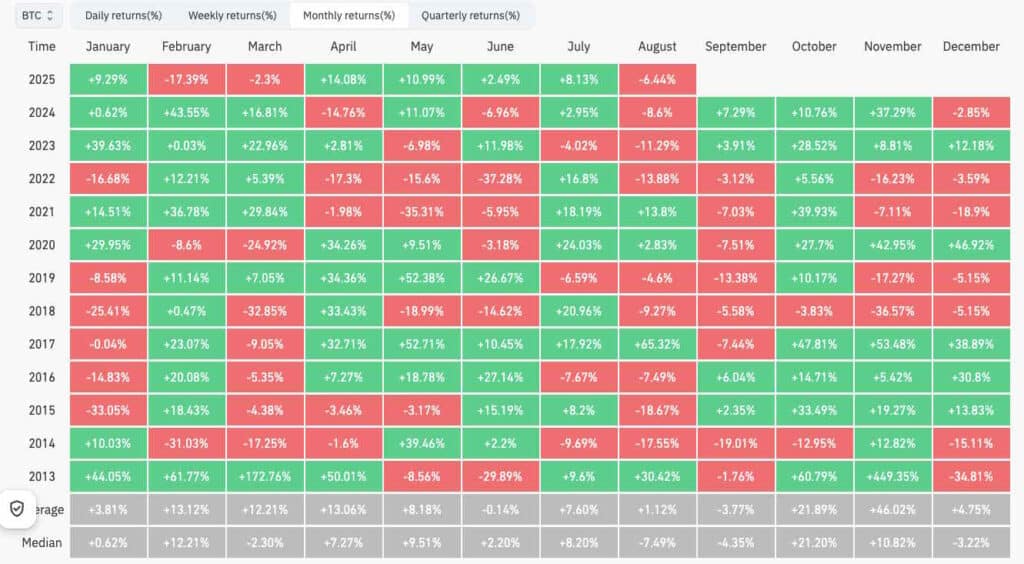Switch to Weekly returns(%) tab
The image size is (1024, 564).
pyautogui.click(x=232, y=16)
